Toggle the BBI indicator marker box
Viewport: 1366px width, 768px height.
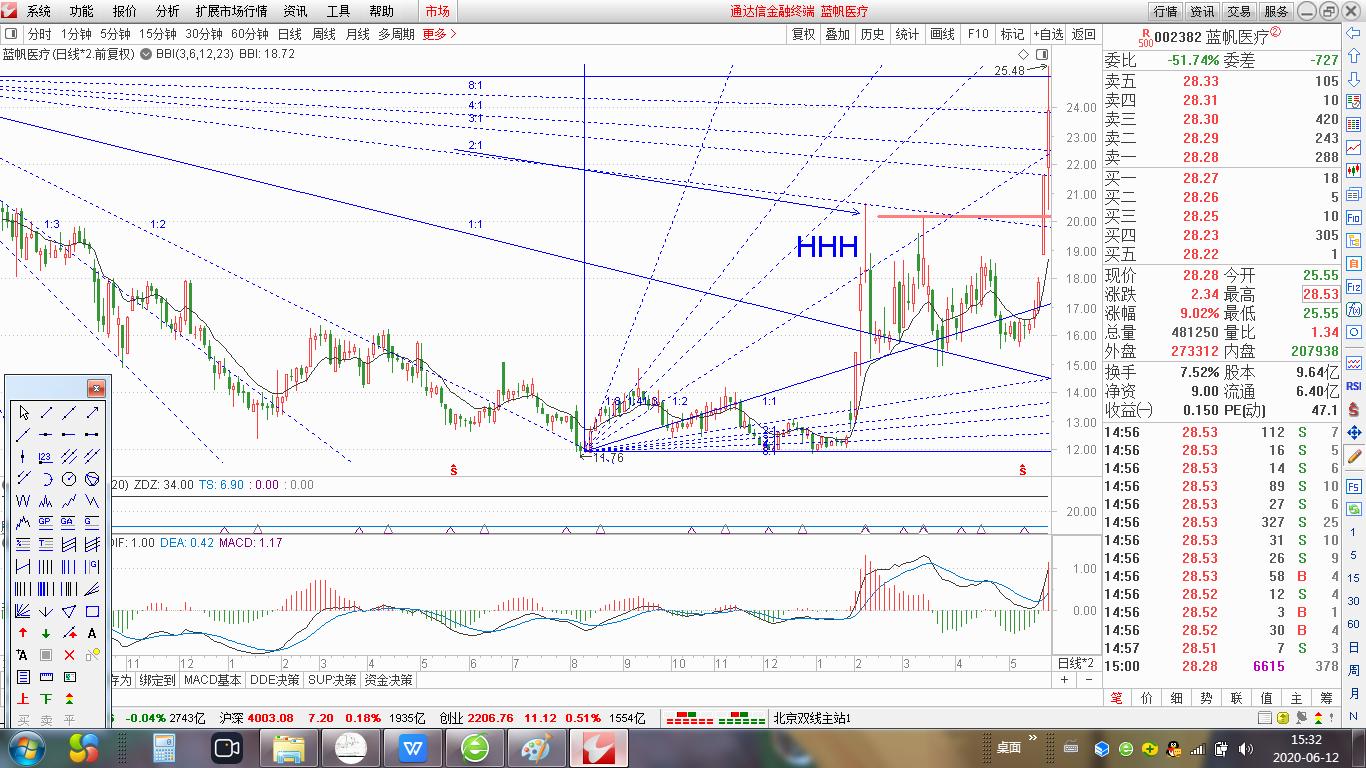(146, 54)
